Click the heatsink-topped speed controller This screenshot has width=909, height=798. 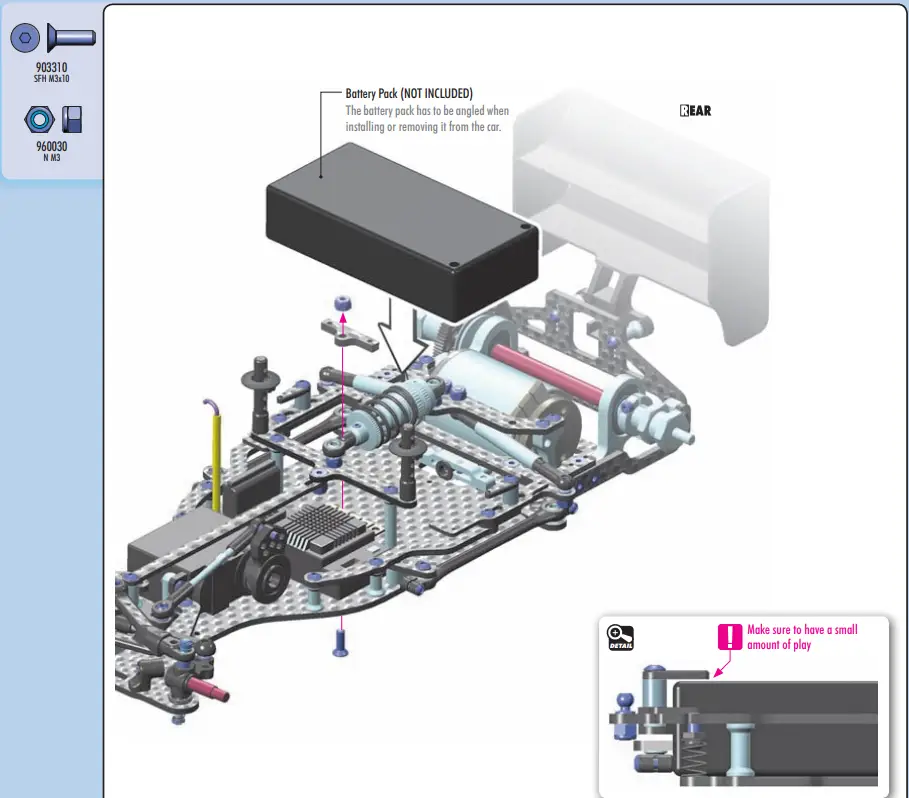pyautogui.click(x=320, y=526)
